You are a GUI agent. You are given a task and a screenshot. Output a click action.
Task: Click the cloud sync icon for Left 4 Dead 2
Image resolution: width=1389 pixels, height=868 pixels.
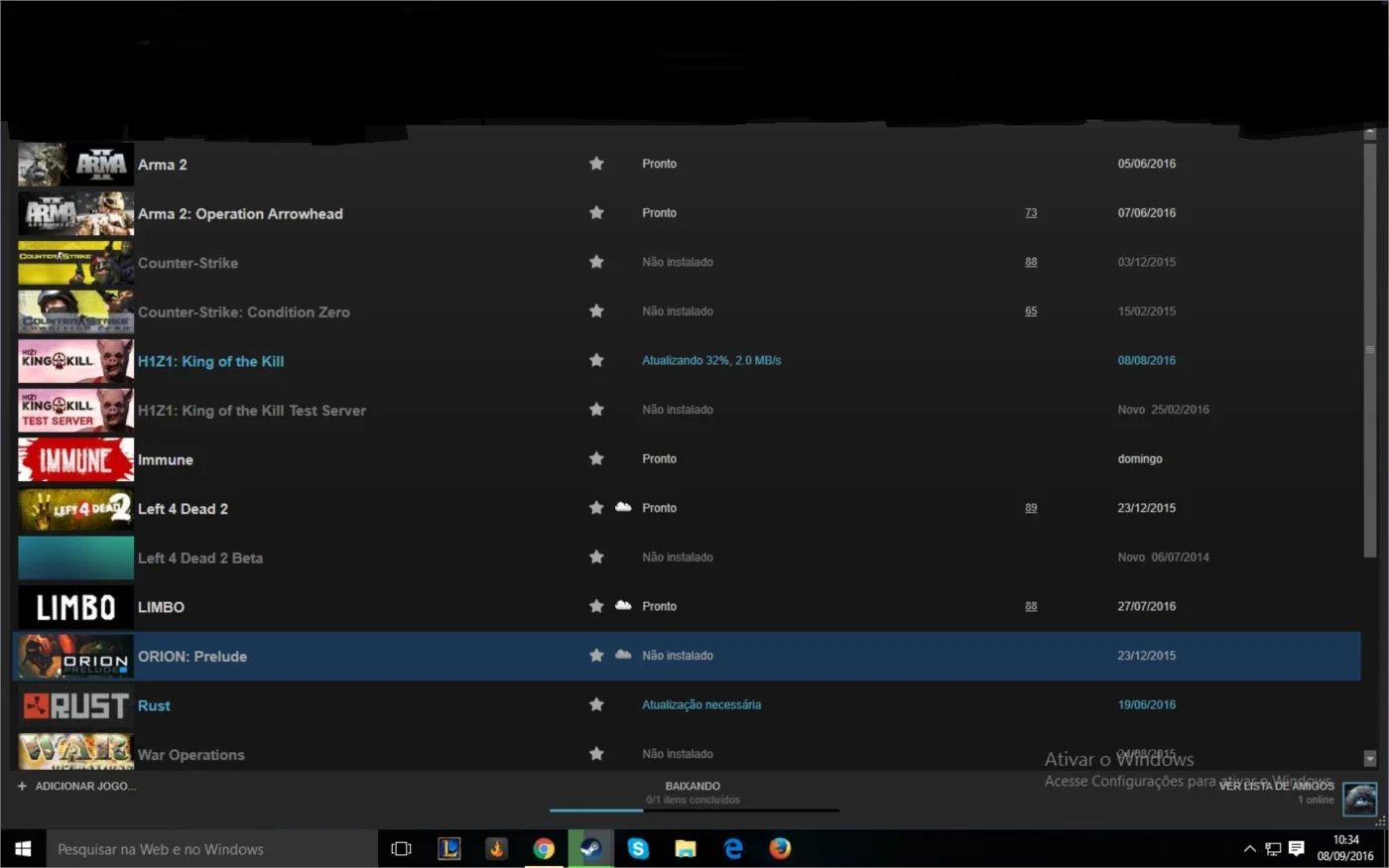(x=623, y=507)
